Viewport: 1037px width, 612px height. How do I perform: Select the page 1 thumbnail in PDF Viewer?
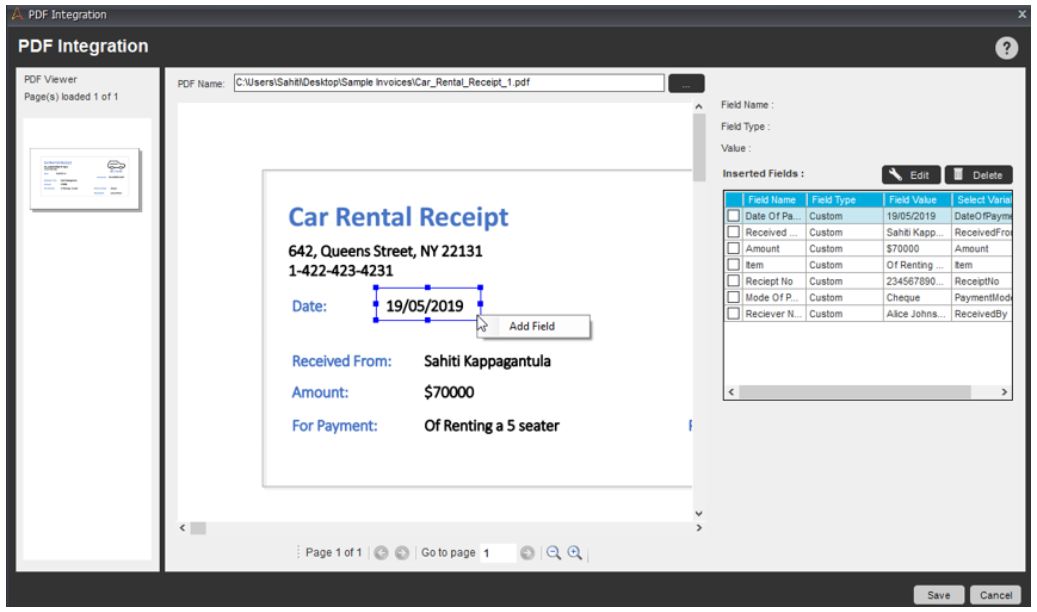click(x=85, y=179)
